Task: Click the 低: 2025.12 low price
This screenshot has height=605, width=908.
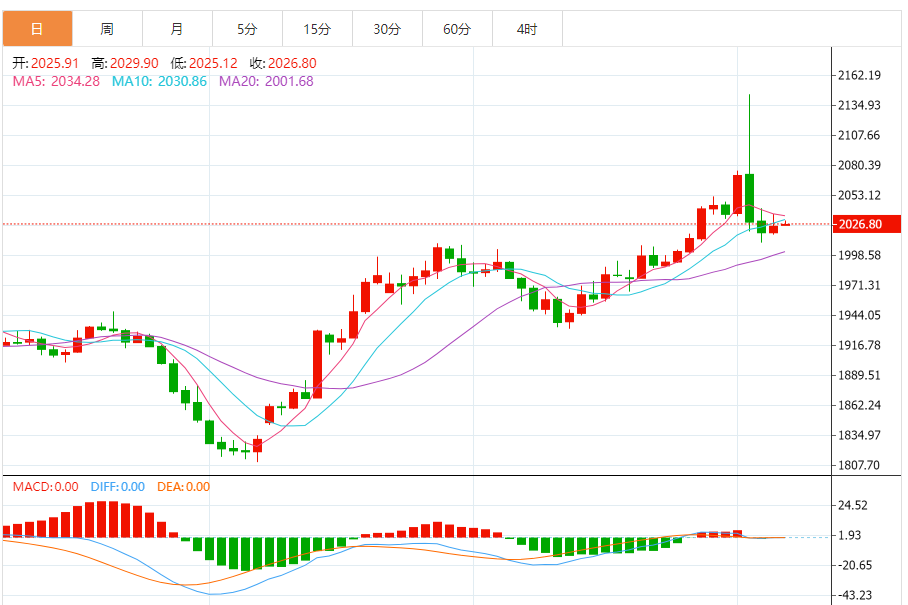Action: [204, 63]
